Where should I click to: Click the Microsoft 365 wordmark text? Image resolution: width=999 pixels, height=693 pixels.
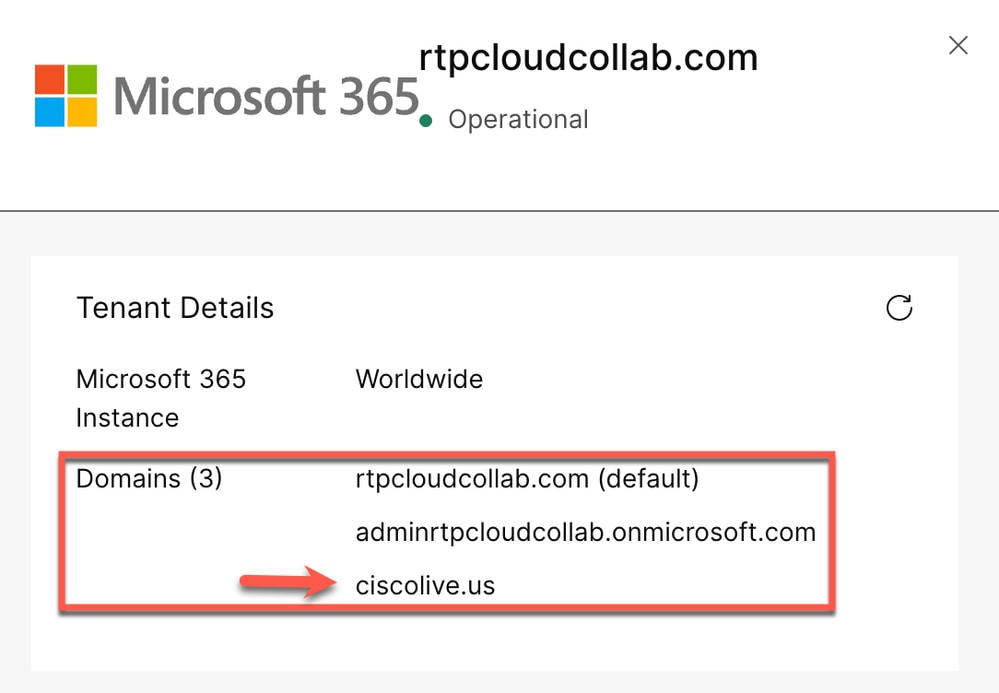(x=266, y=96)
